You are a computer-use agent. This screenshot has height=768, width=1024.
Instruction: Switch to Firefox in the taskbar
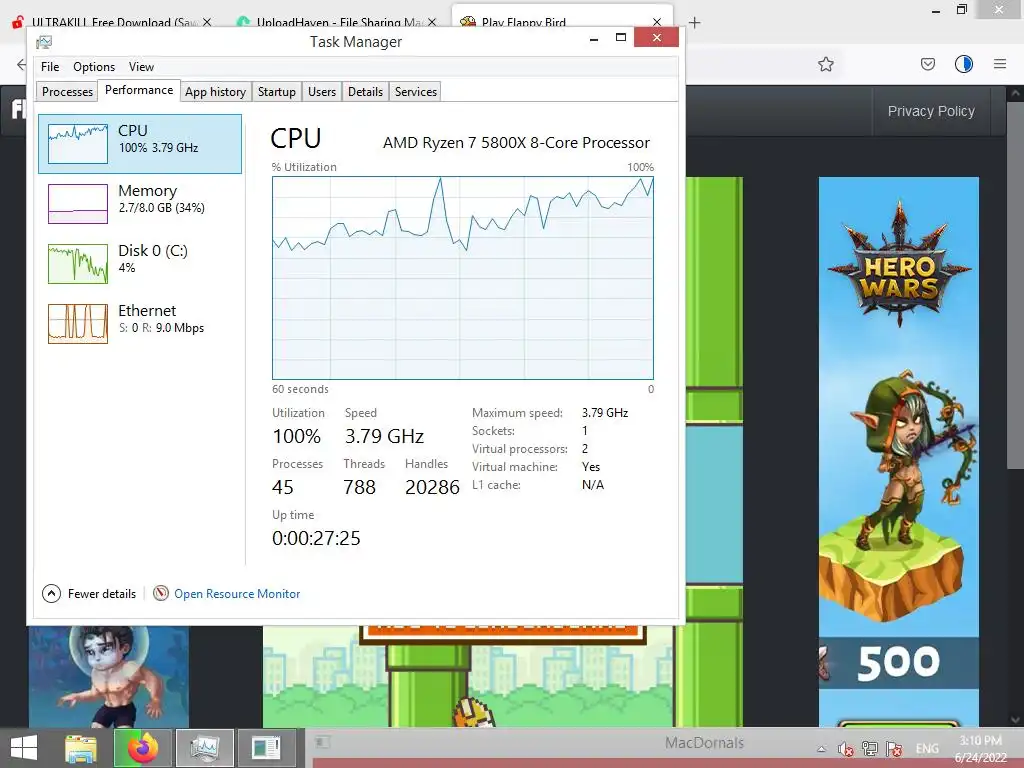(142, 748)
